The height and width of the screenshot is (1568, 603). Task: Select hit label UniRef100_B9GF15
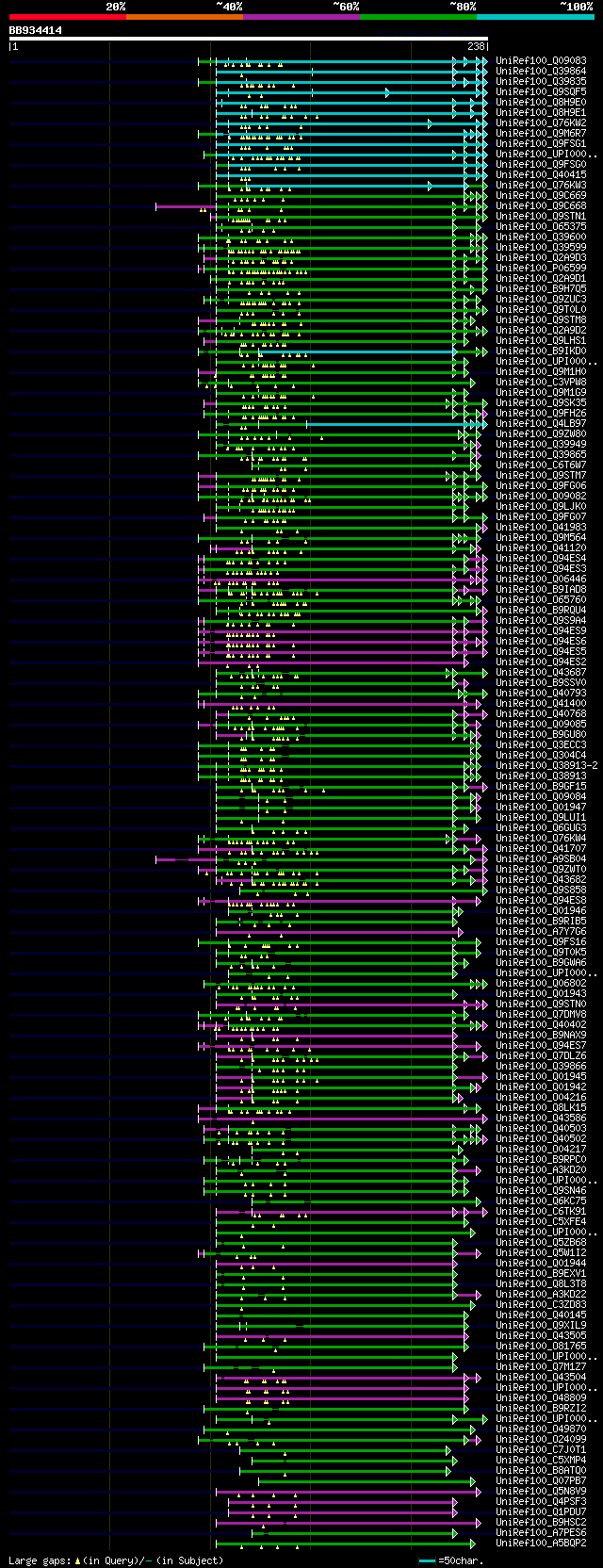point(541,786)
